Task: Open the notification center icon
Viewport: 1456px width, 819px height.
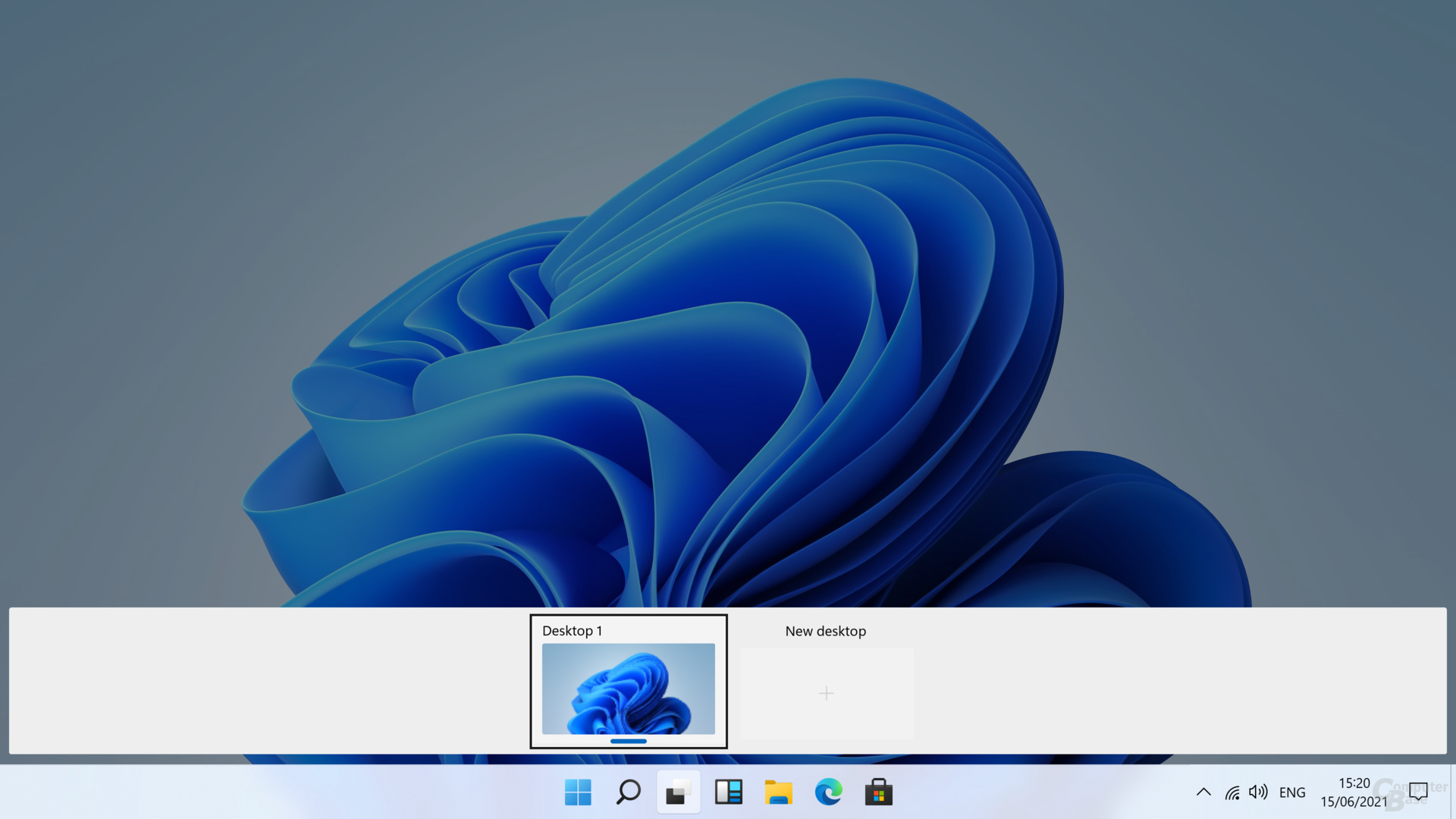Action: (x=1418, y=792)
